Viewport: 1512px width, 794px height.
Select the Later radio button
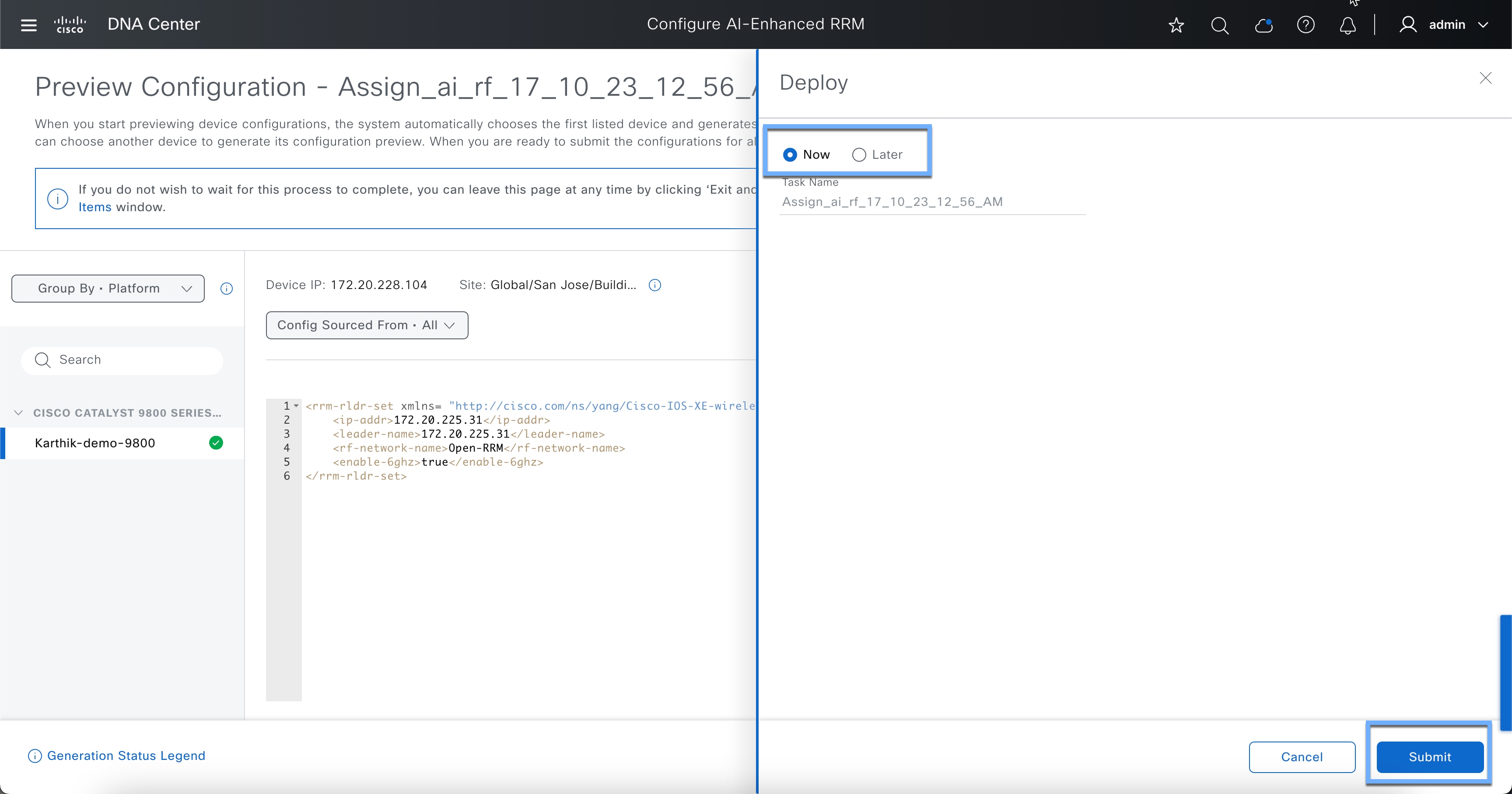click(x=859, y=155)
